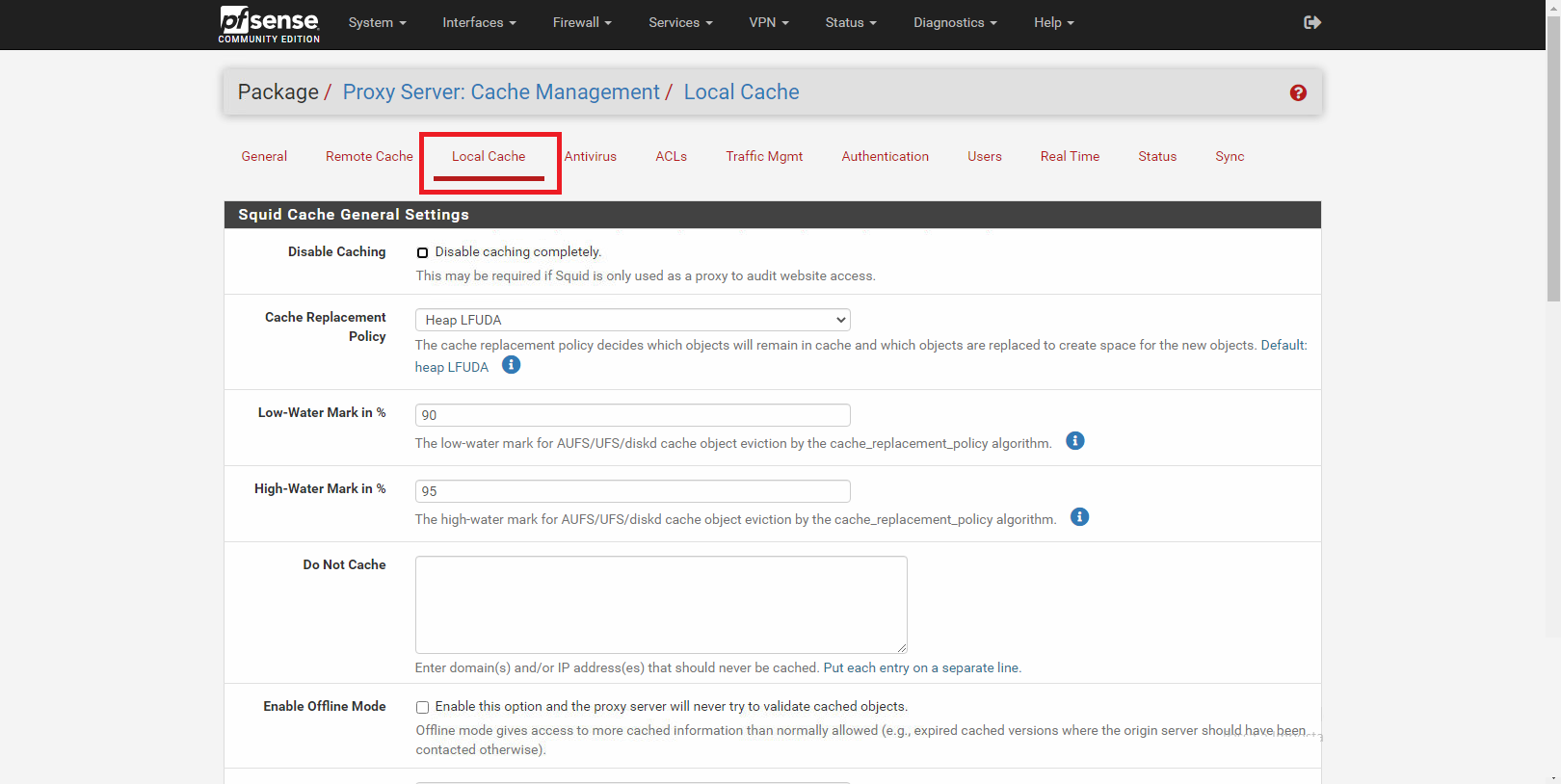
Task: Open the Services menu
Action: pyautogui.click(x=680, y=22)
